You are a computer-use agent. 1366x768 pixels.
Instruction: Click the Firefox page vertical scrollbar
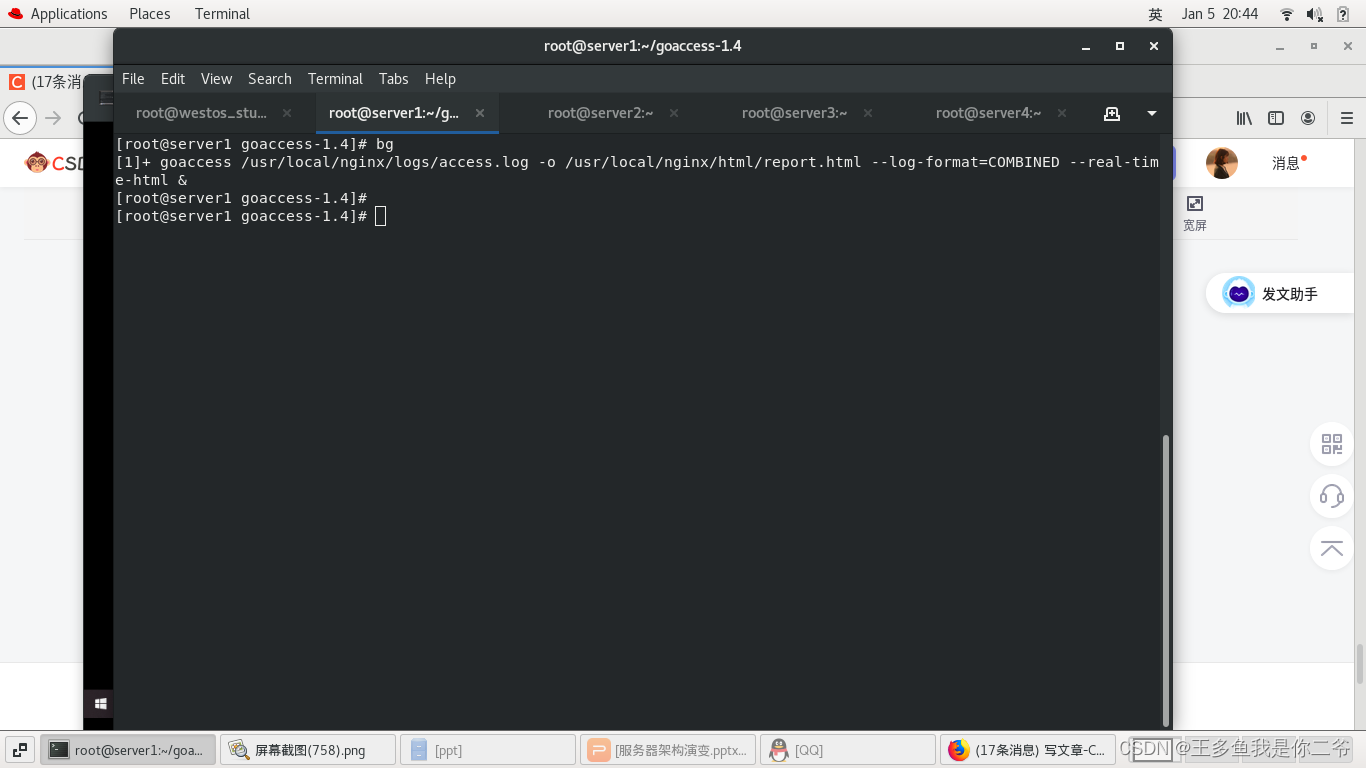click(x=1360, y=664)
